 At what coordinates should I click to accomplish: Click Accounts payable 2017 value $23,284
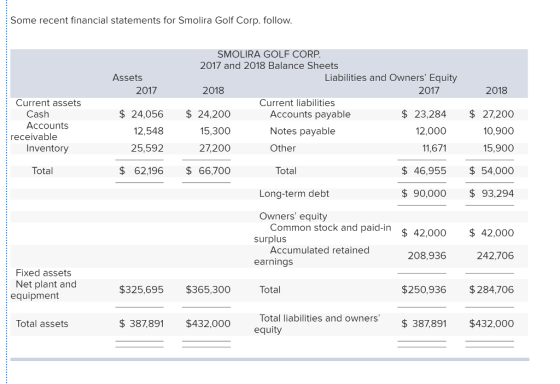coord(424,114)
